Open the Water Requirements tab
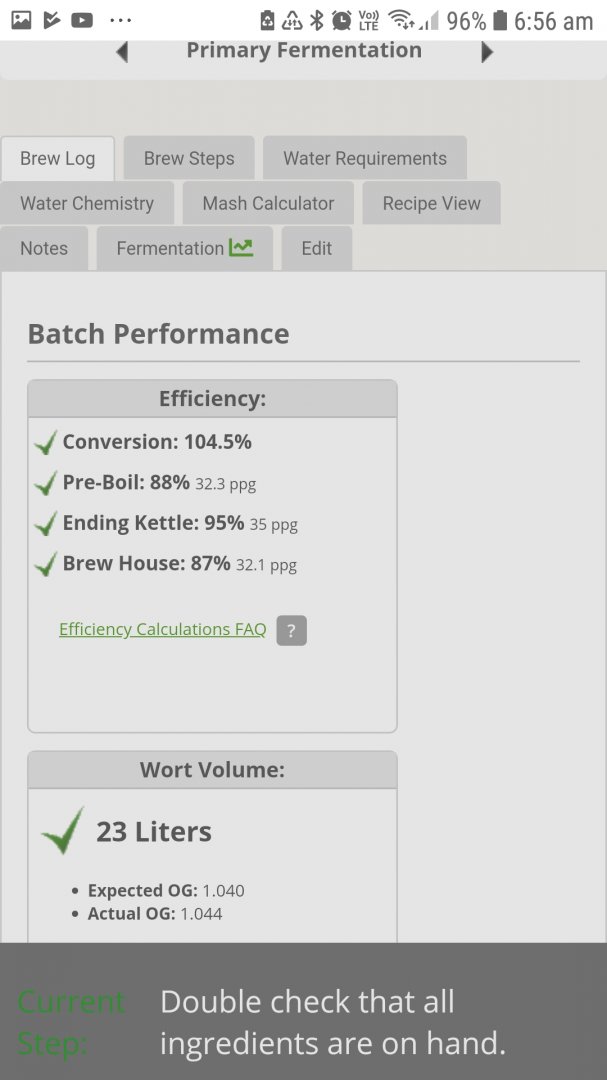The image size is (607, 1080). 365,158
